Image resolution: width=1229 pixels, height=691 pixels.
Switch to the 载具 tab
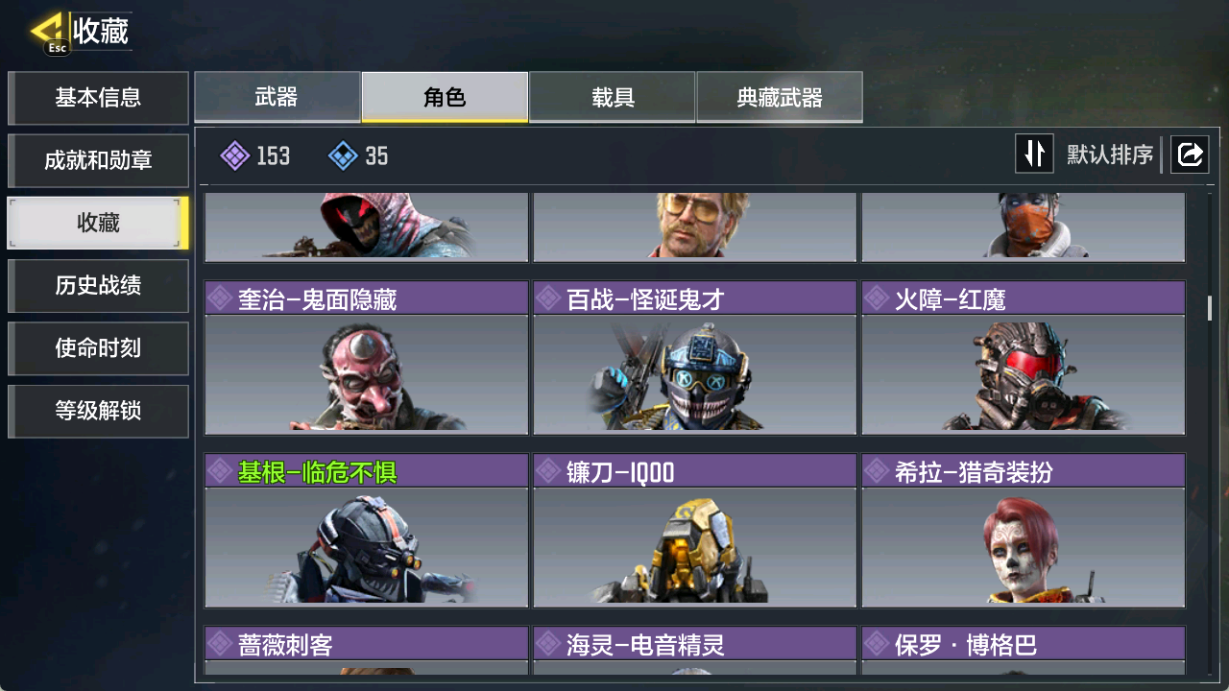612,97
